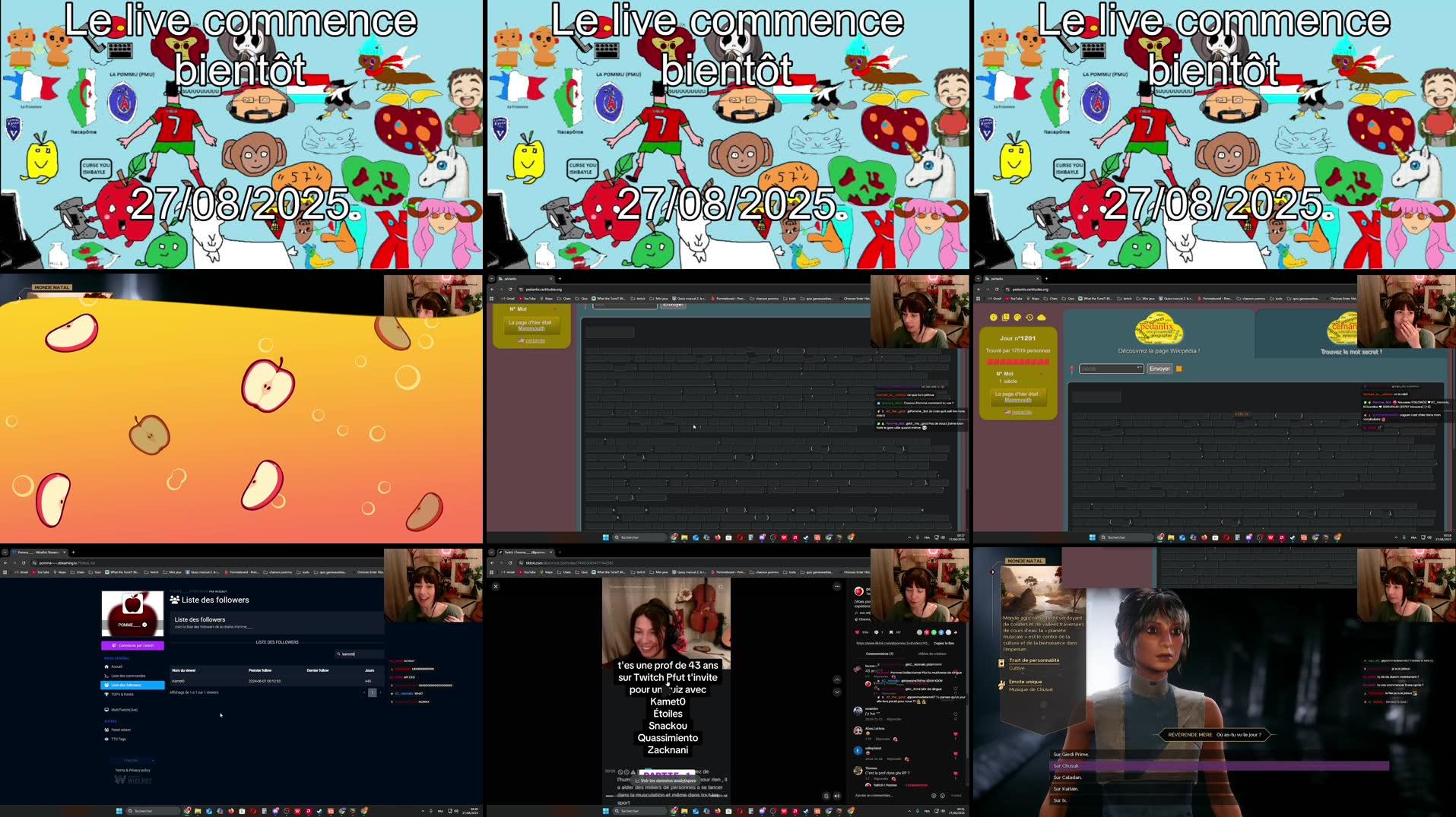Click purple Connexion par Twitch button
The height and width of the screenshot is (817, 1456).
132,645
